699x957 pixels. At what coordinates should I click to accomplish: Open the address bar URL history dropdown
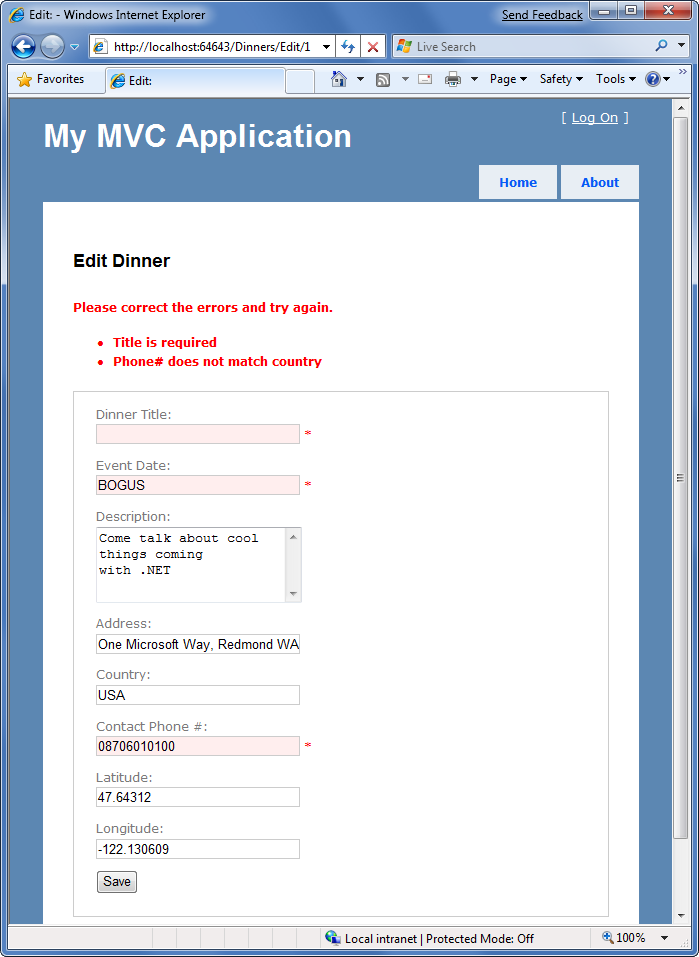click(327, 46)
